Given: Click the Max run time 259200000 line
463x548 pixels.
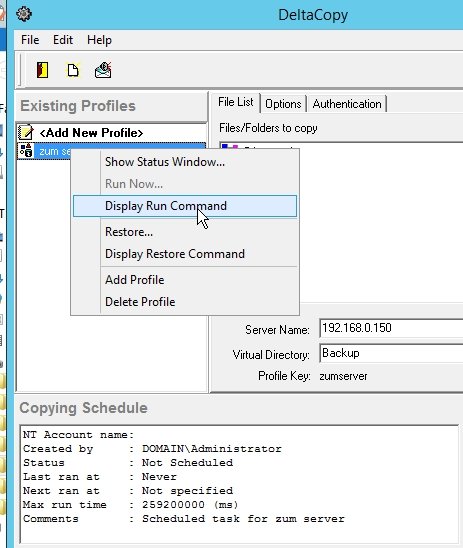Looking at the screenshot, I should (130, 505).
